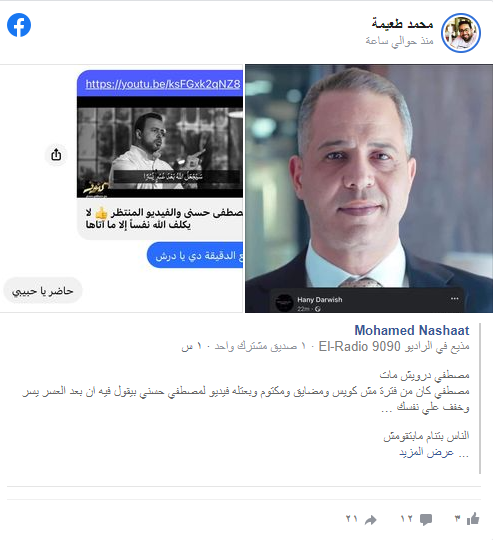Open the man's portrait photo

(x=369, y=188)
